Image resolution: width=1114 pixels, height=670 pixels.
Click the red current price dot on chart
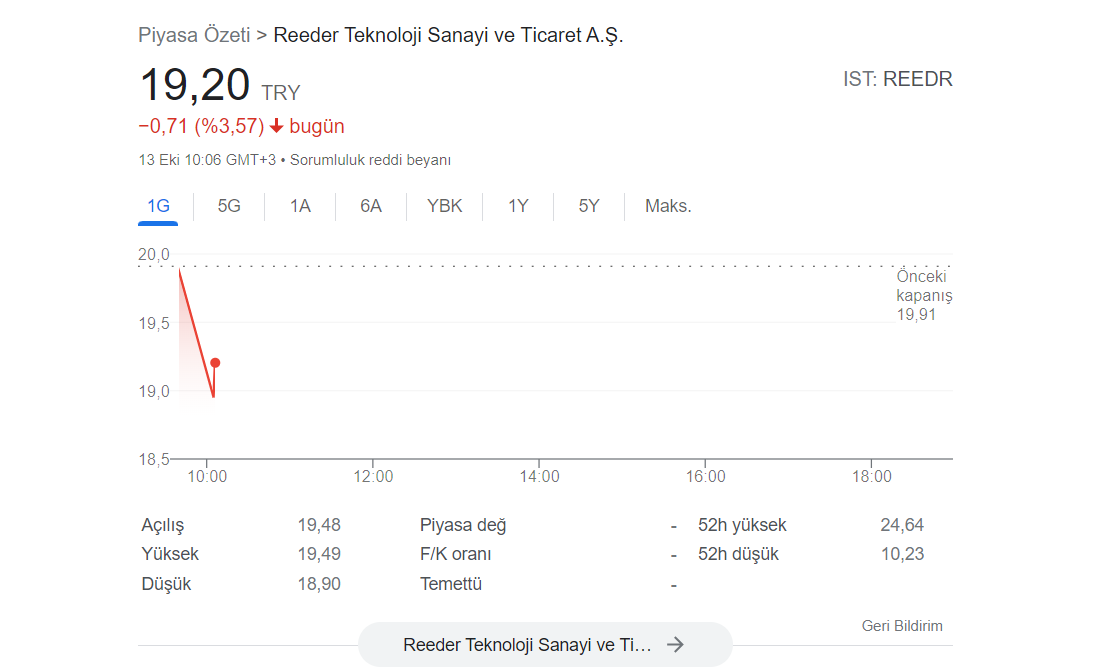(x=215, y=363)
